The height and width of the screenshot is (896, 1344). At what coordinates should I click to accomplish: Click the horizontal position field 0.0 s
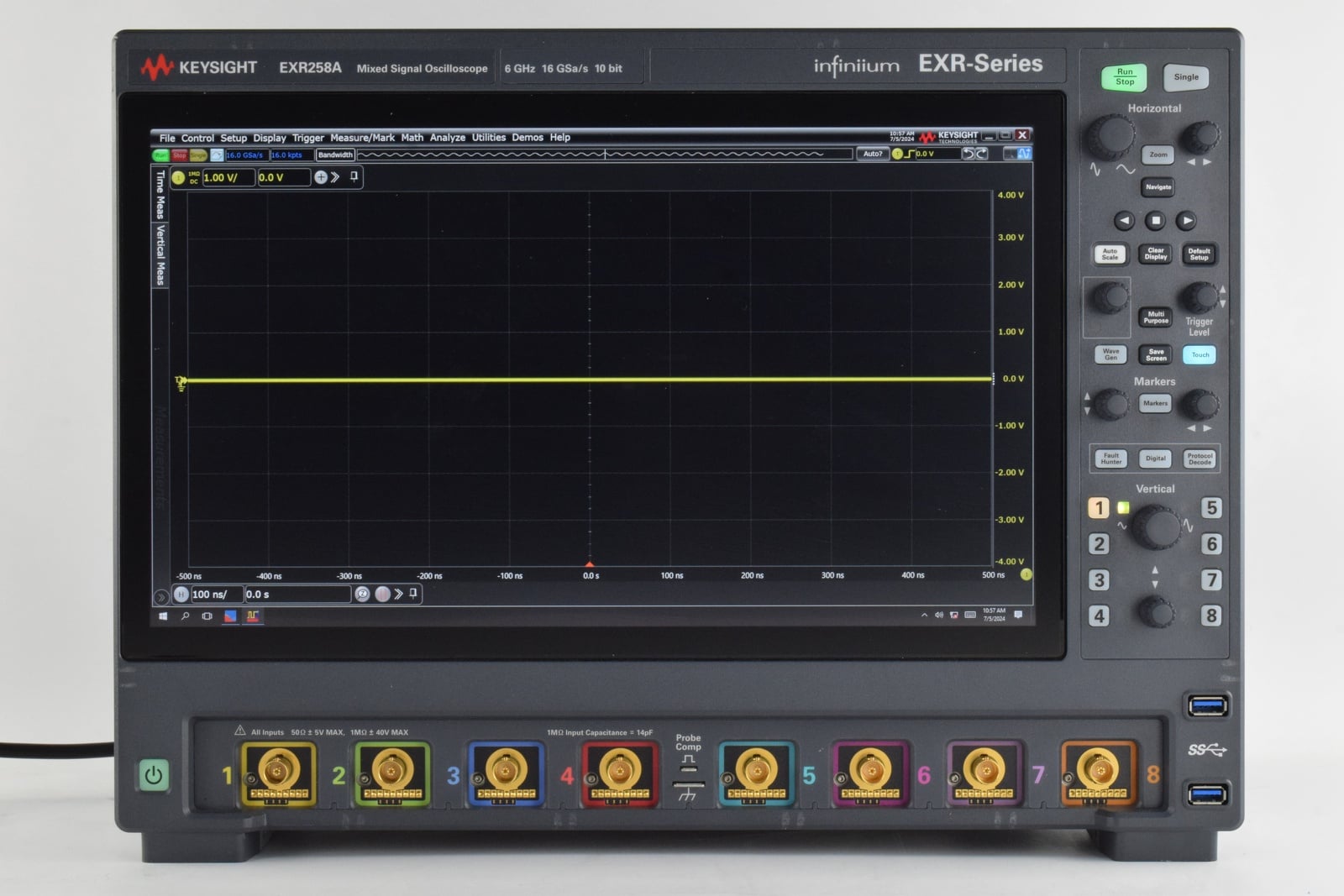pos(297,595)
